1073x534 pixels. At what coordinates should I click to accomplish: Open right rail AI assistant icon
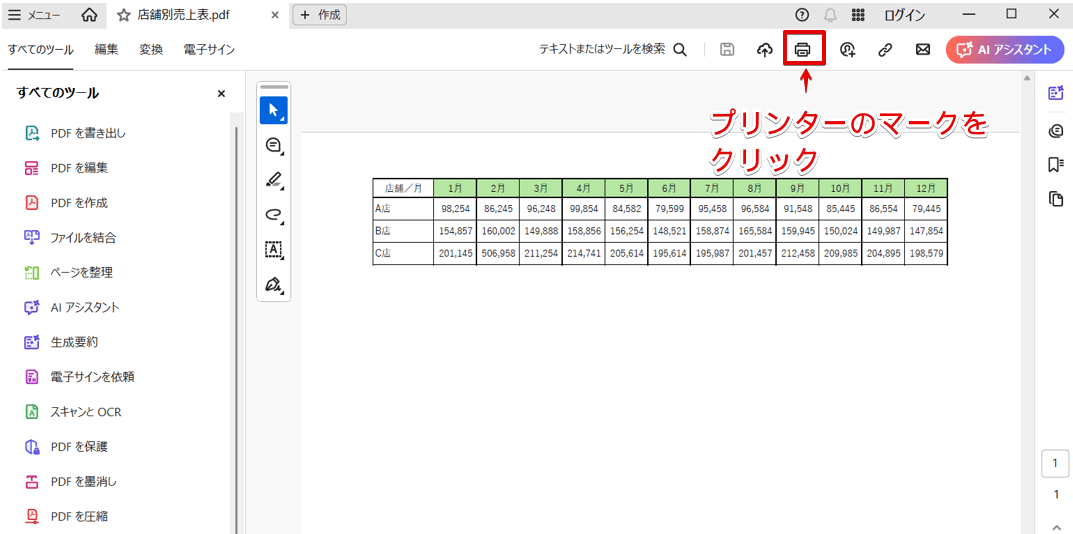click(1056, 94)
